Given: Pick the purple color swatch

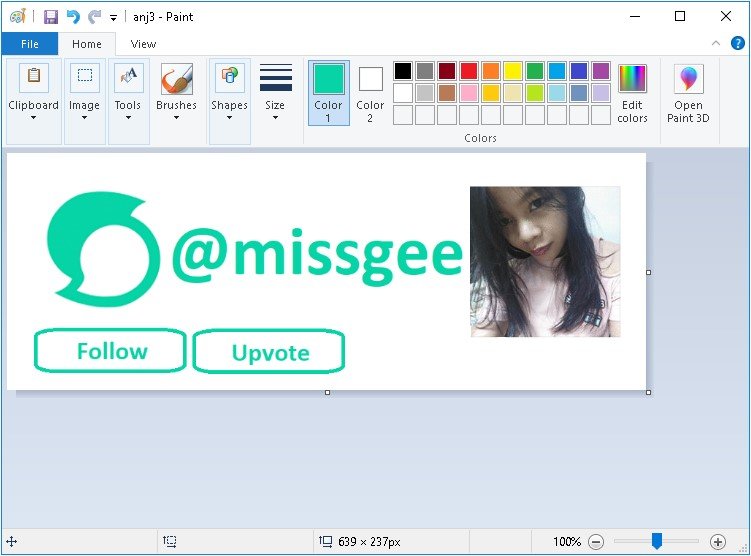Looking at the screenshot, I should 601,71.
